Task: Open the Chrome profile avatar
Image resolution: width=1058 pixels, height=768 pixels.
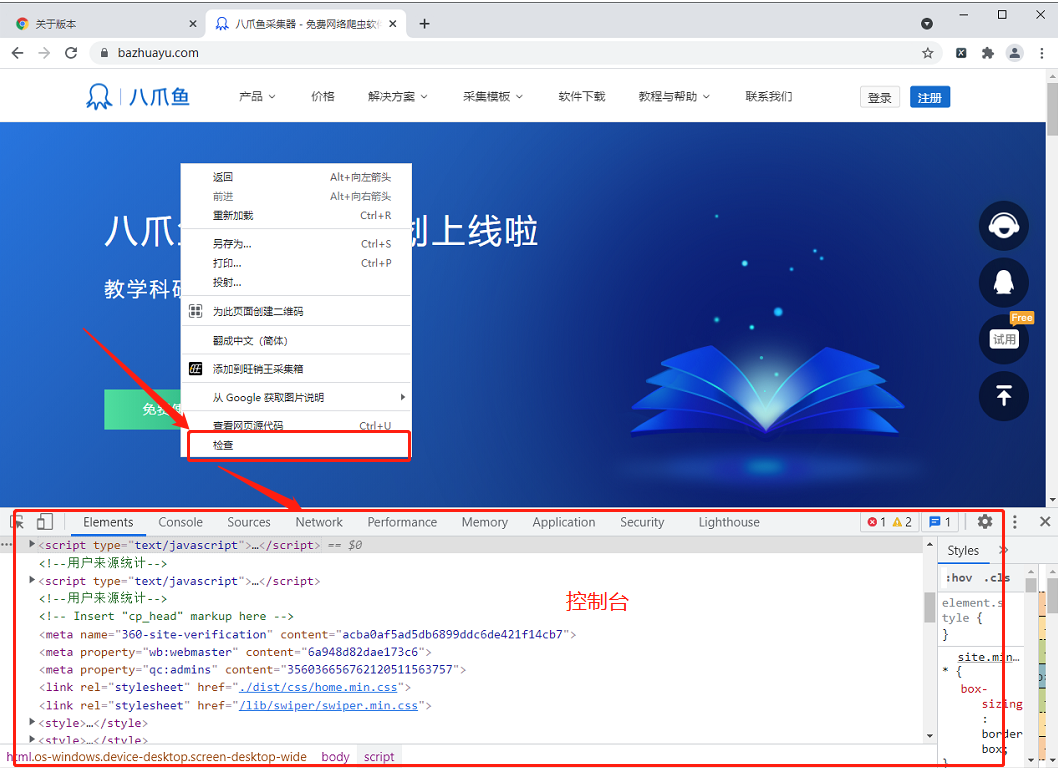Action: 1014,53
